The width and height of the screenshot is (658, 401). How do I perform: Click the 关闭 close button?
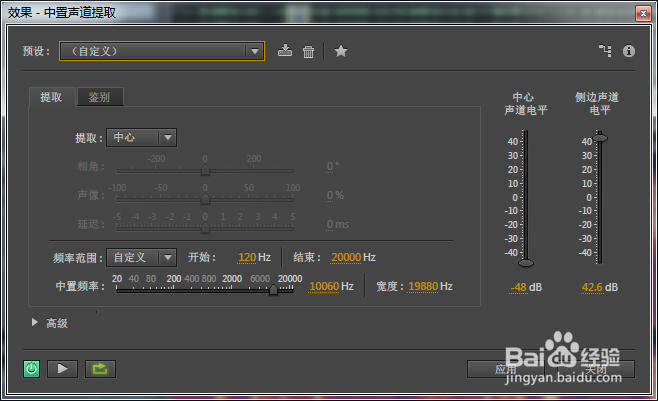click(x=596, y=369)
